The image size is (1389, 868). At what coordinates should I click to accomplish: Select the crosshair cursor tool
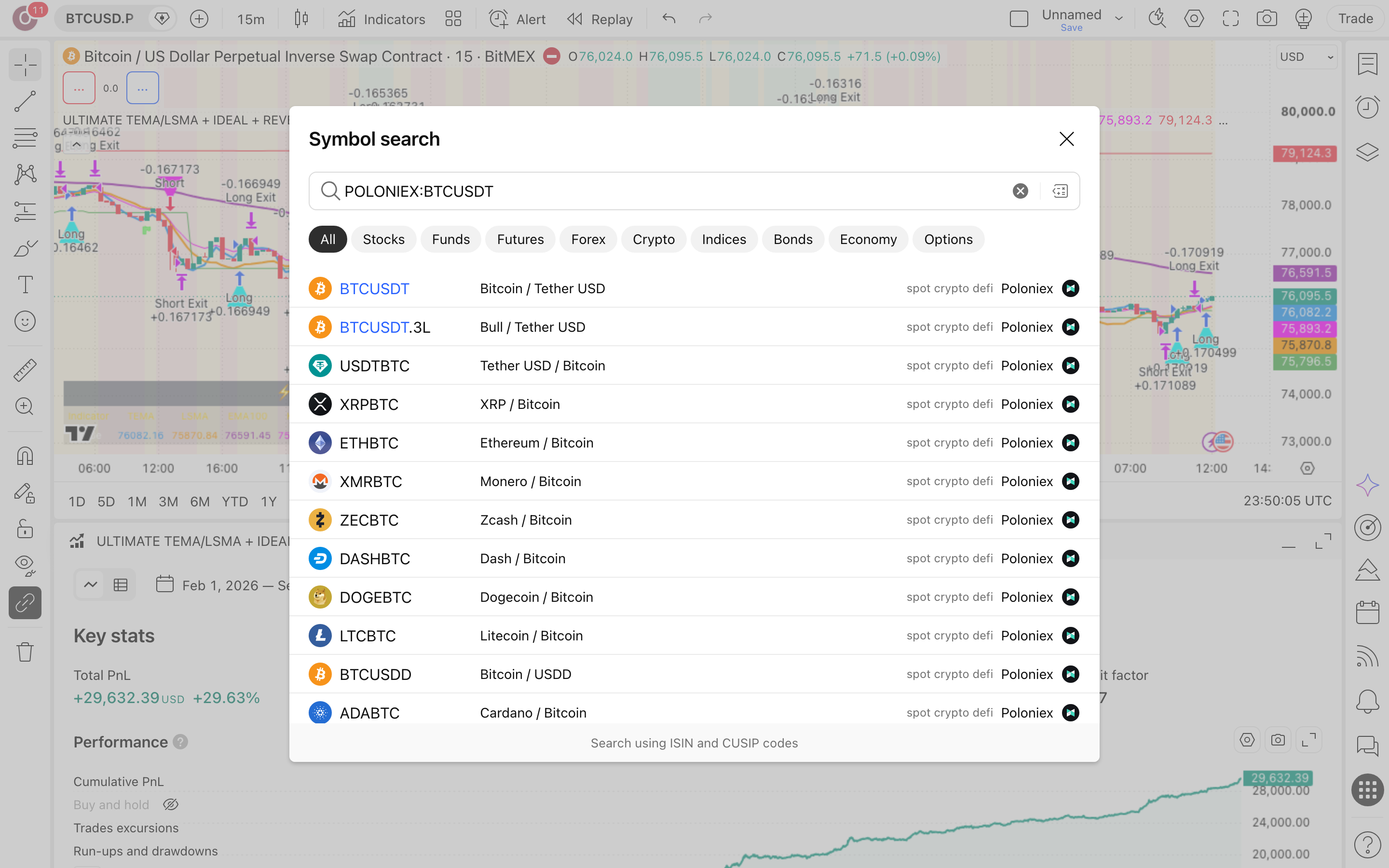tap(25, 64)
